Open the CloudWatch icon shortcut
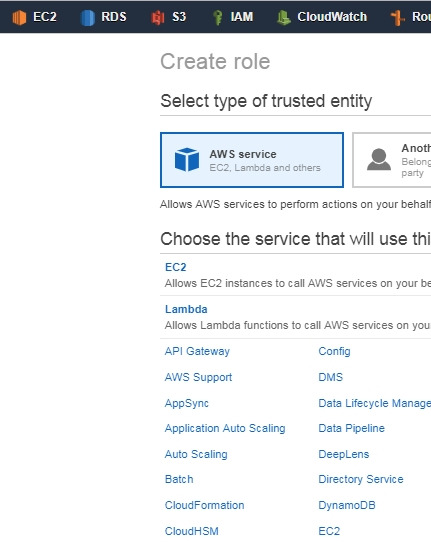Image resolution: width=431 pixels, height=543 pixels. 284,17
